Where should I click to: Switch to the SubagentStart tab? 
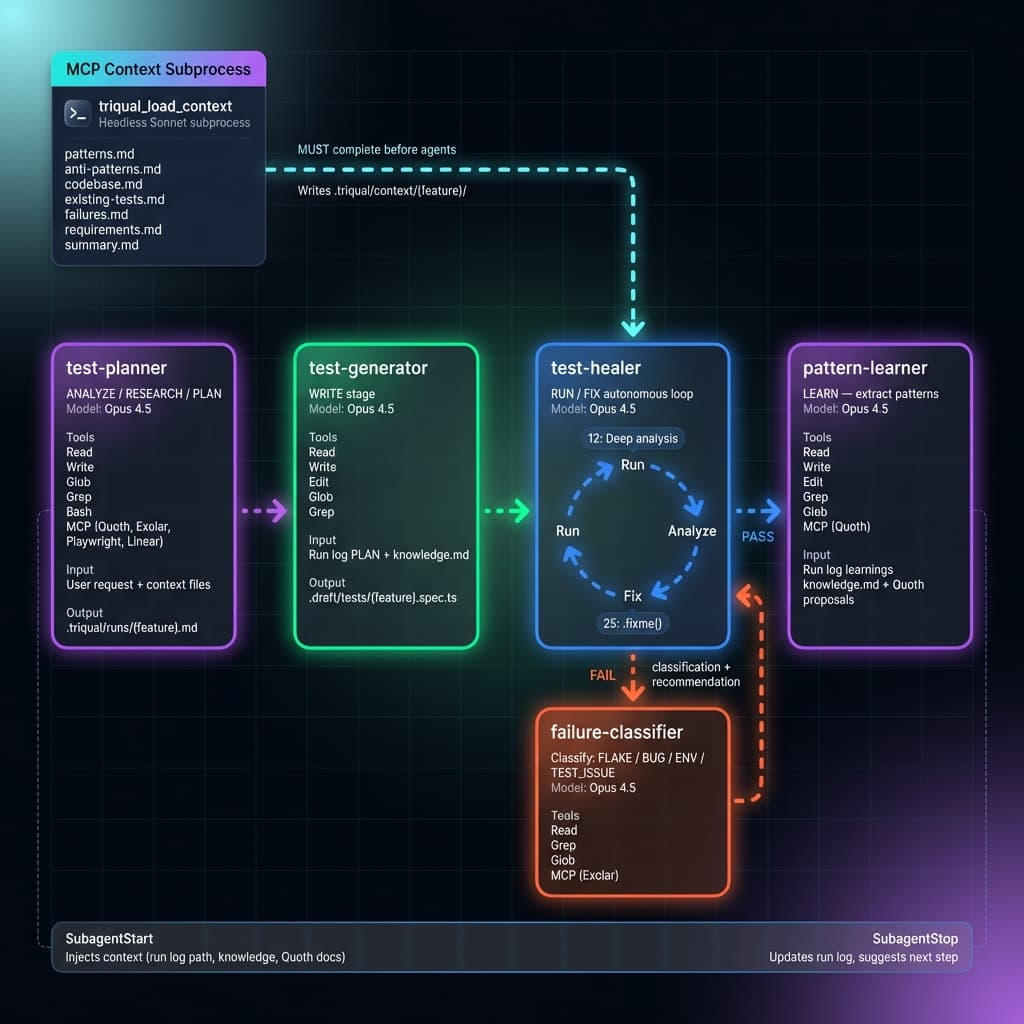pyautogui.click(x=107, y=938)
